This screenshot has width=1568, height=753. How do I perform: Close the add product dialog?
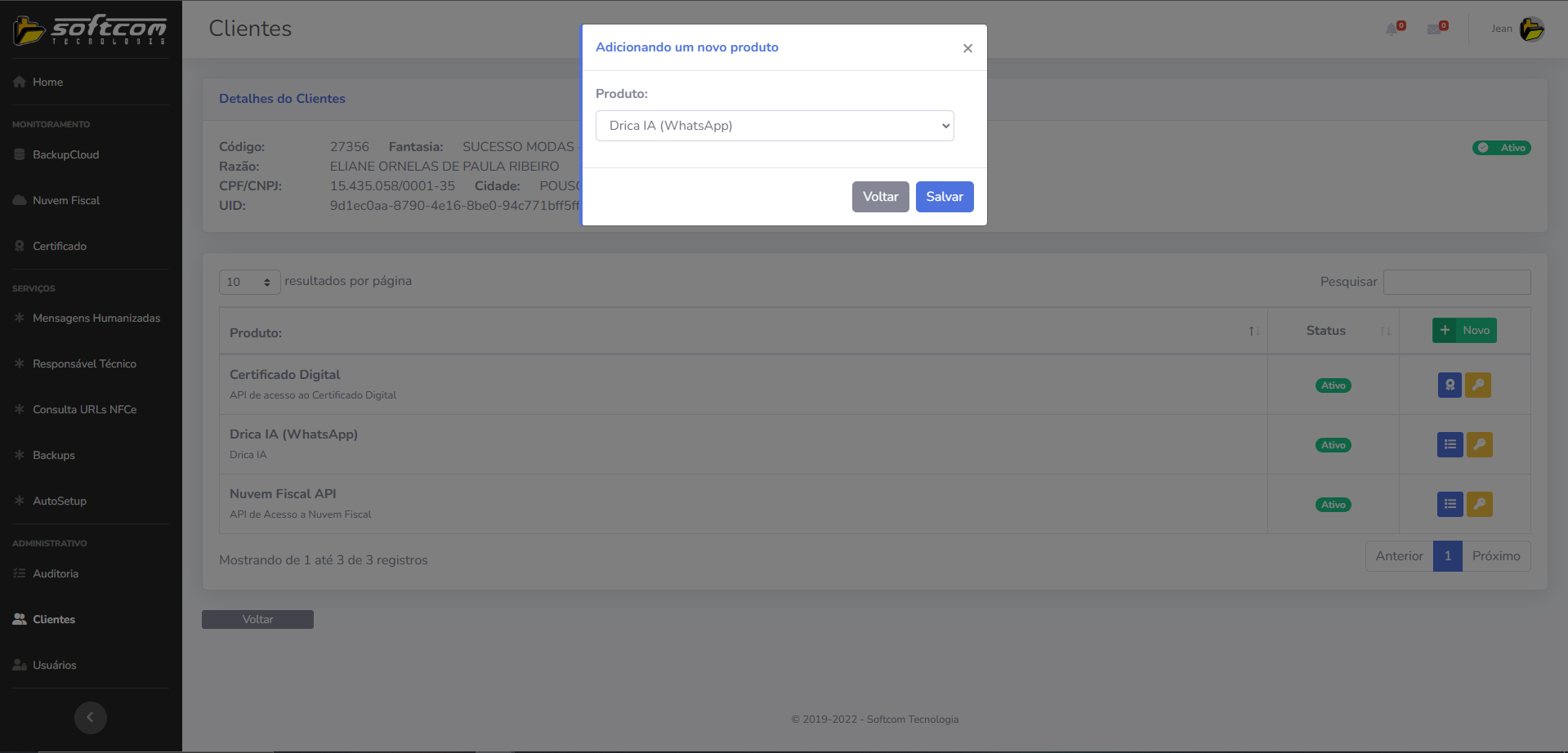[967, 48]
